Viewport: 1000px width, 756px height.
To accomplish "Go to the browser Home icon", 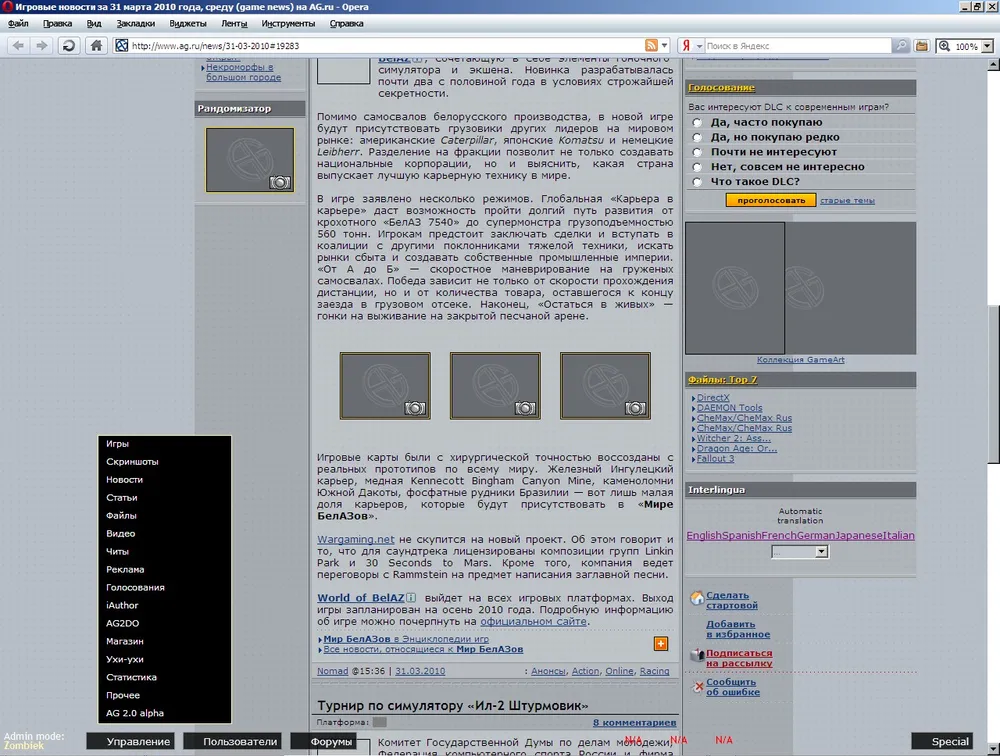I will [96, 45].
